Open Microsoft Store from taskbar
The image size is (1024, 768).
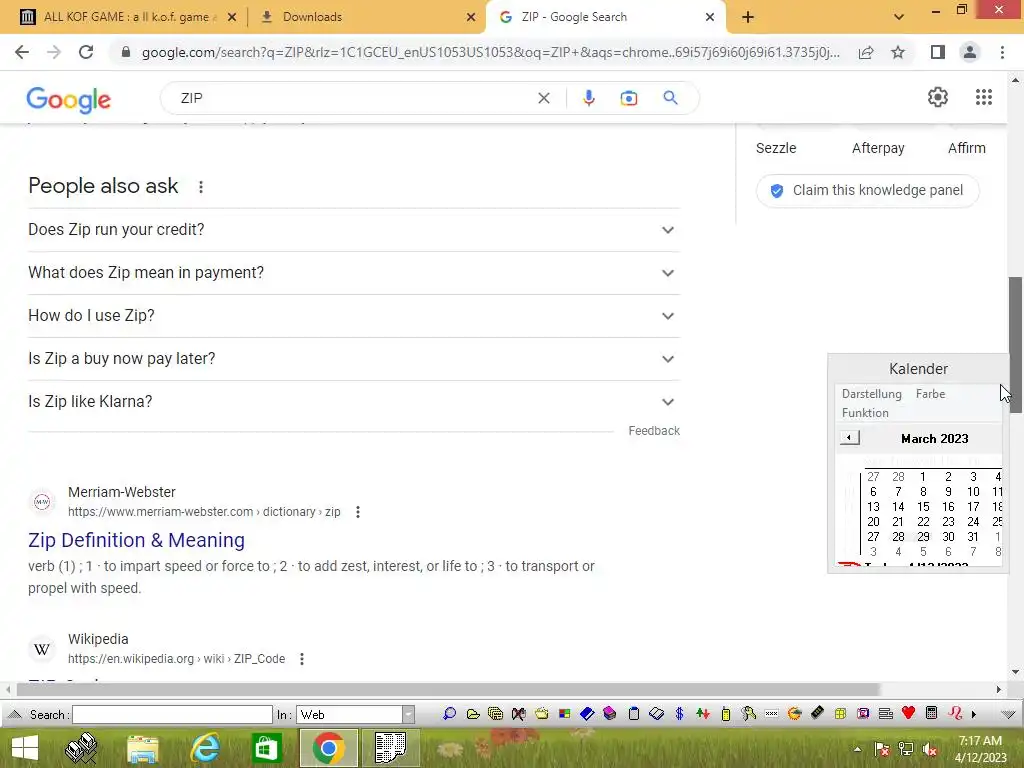pos(266,748)
